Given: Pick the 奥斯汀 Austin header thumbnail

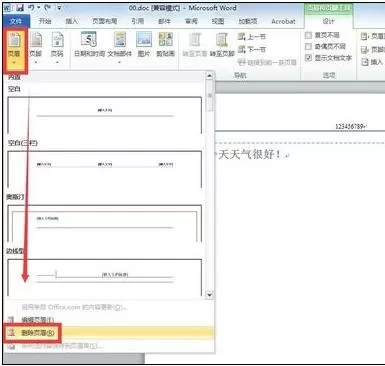Looking at the screenshot, I should pyautogui.click(x=105, y=223).
